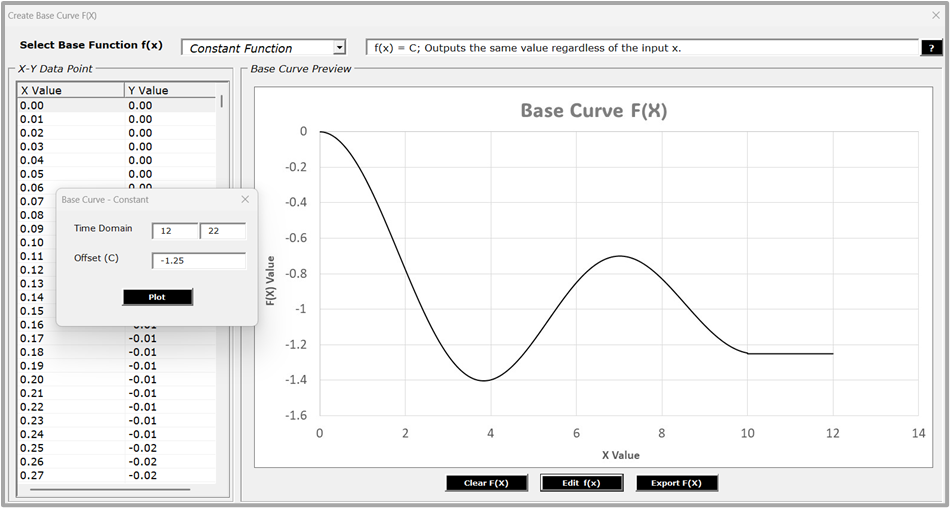The width and height of the screenshot is (950, 508).
Task: Select the row with X value 0.19
Action: coord(116,366)
